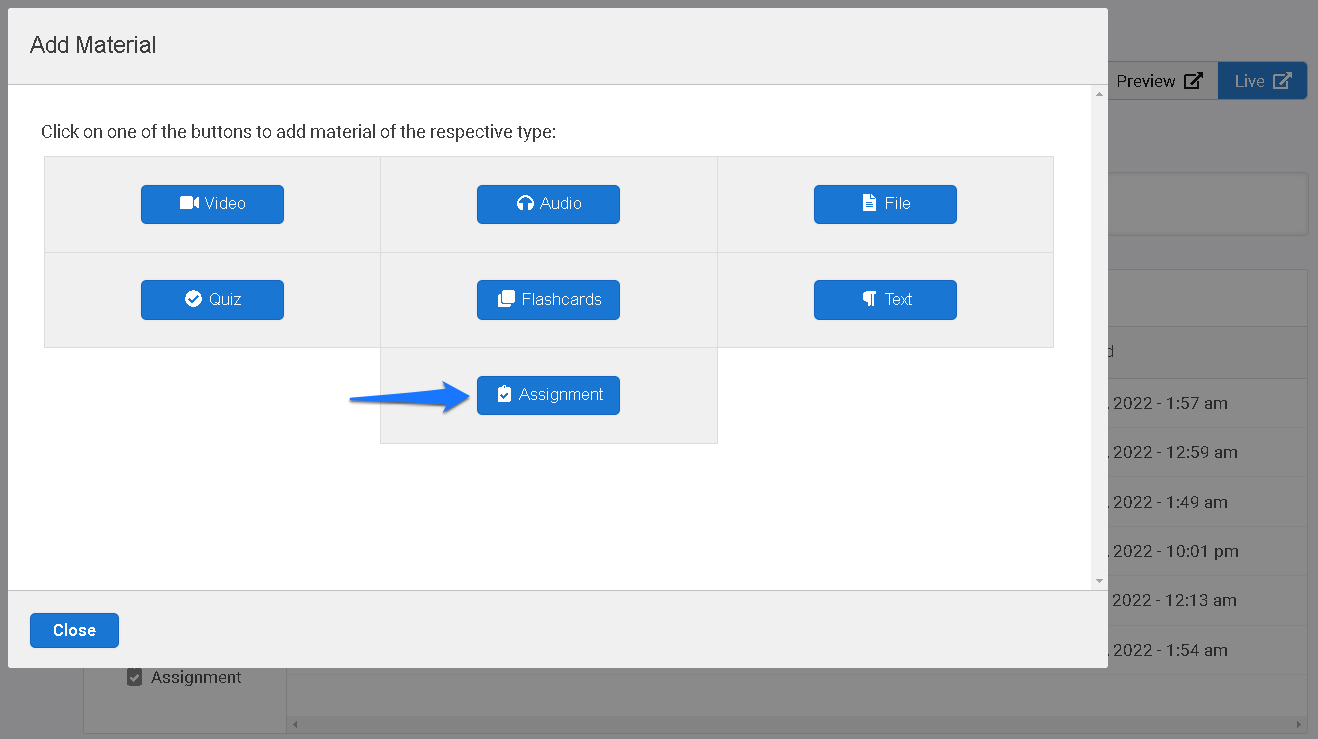
Task: Add a Quiz material
Action: pyautogui.click(x=212, y=300)
